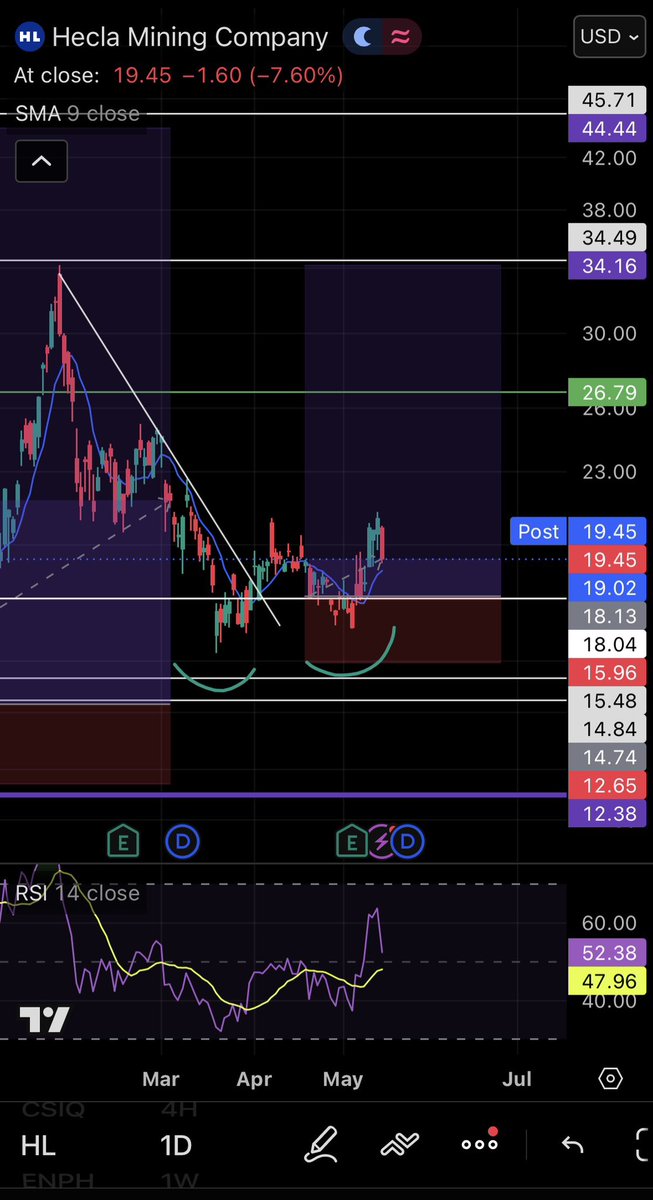653x1200 pixels.
Task: Open the pen drawing tools
Action: [x=322, y=1144]
